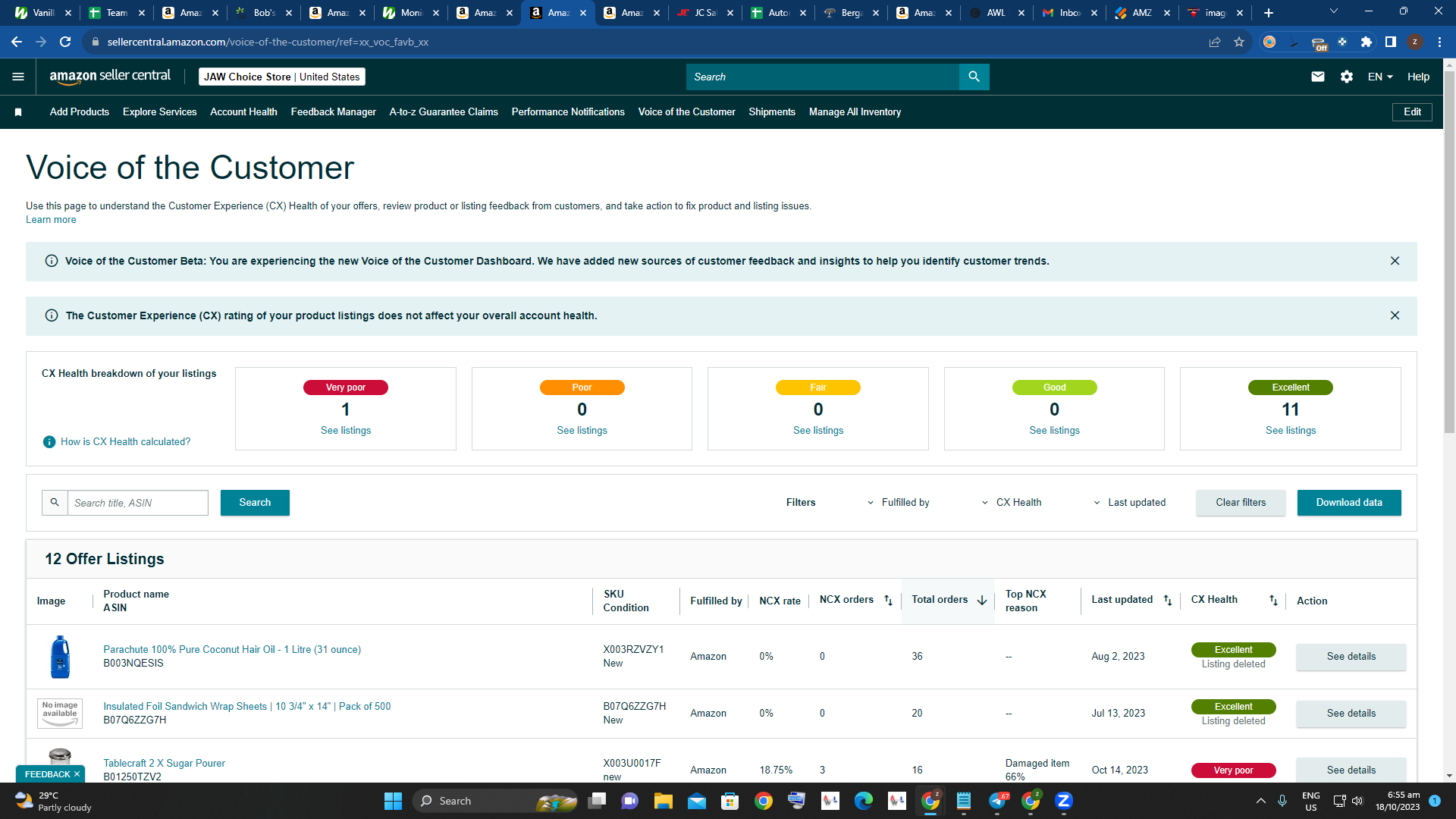Open Explore Services in the favorites bar
The image size is (1456, 819).
coord(160,112)
